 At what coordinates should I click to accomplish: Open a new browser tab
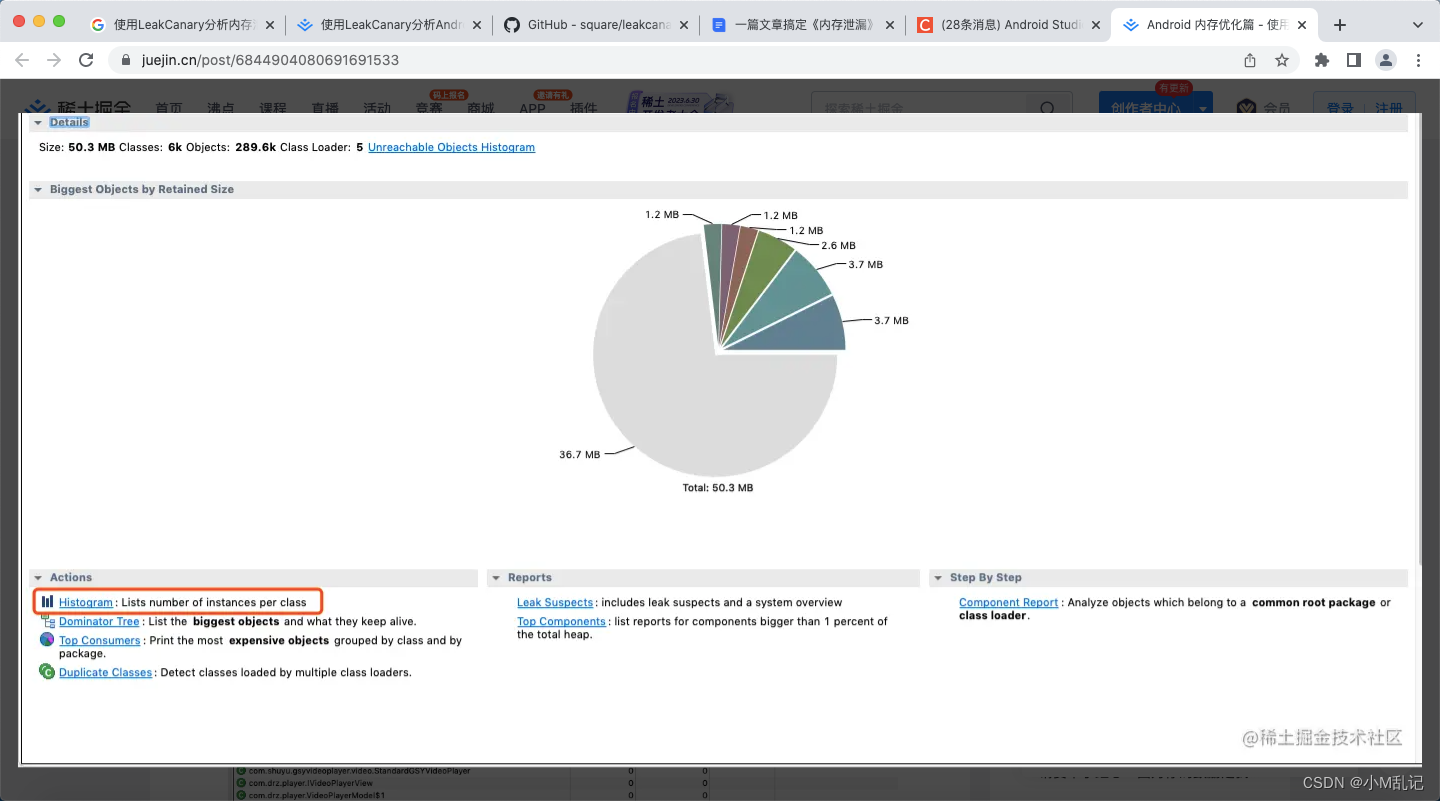coord(1340,25)
